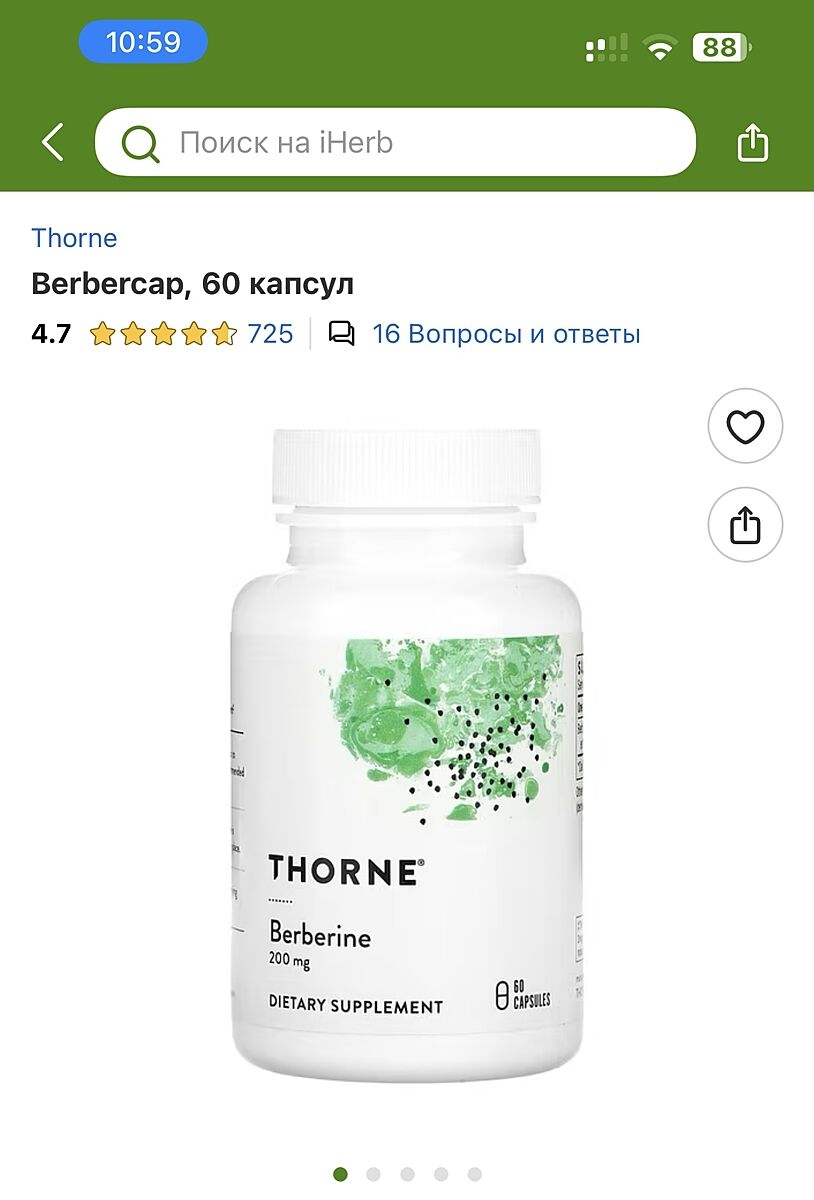Select the second image carousel dot
Image resolution: width=814 pixels, height=1200 pixels.
[373, 1174]
